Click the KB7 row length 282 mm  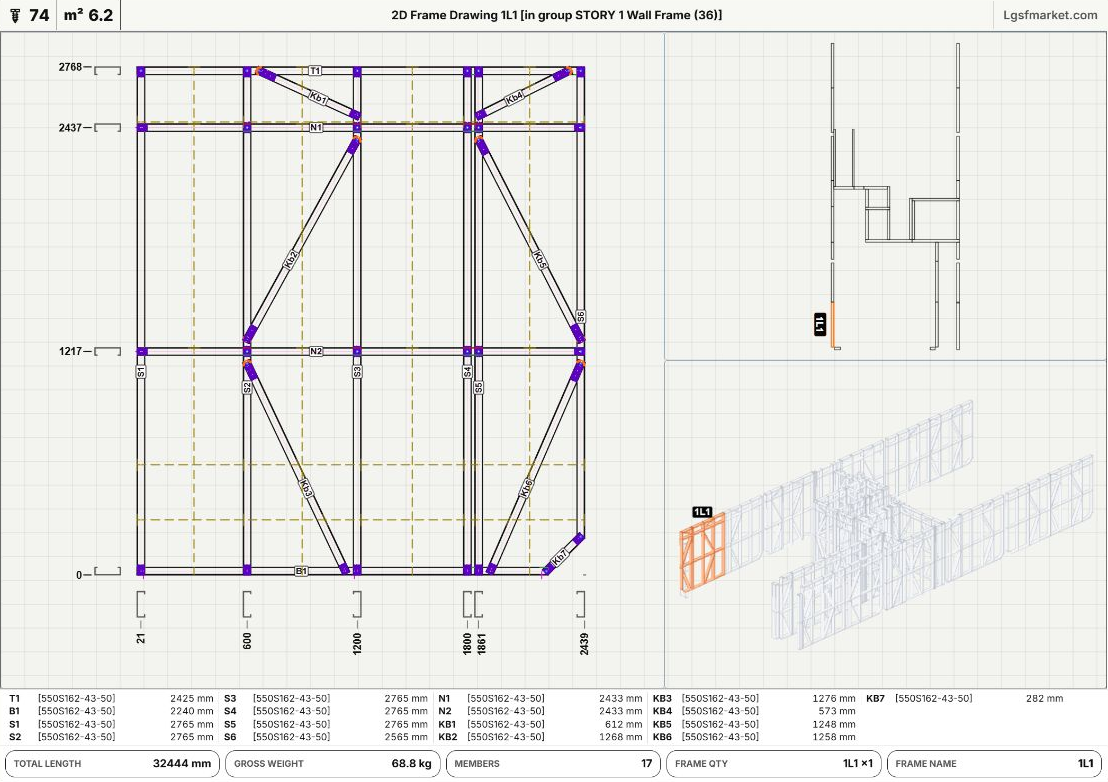coord(1044,699)
